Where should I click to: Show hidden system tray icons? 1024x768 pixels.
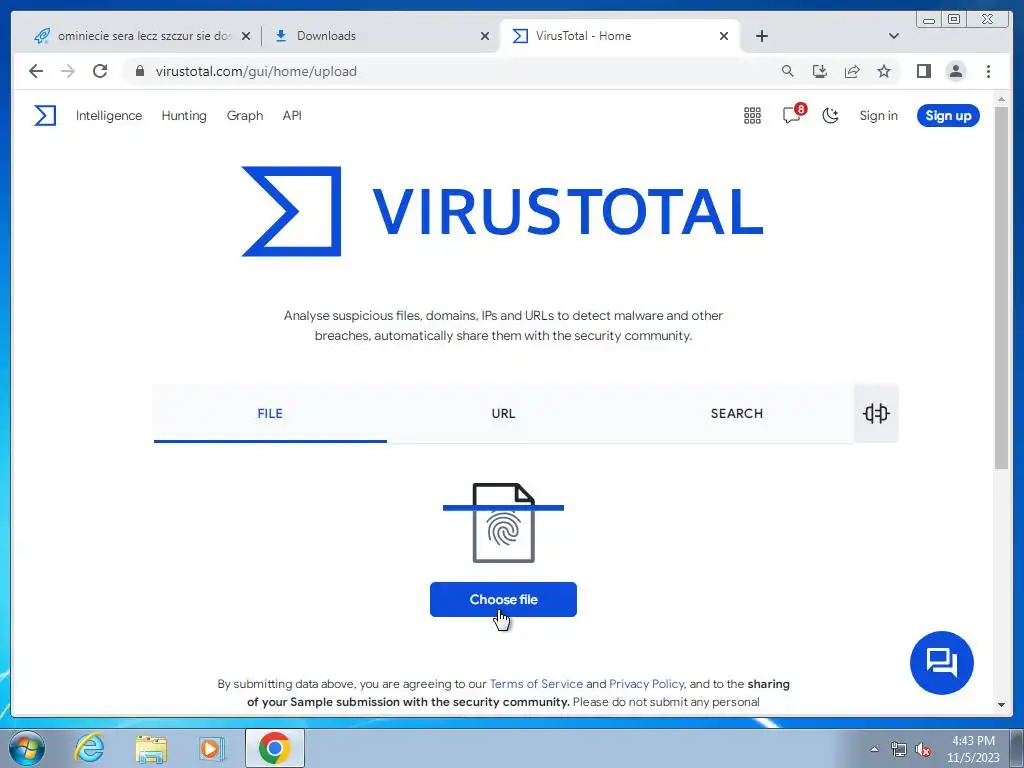[x=874, y=750]
